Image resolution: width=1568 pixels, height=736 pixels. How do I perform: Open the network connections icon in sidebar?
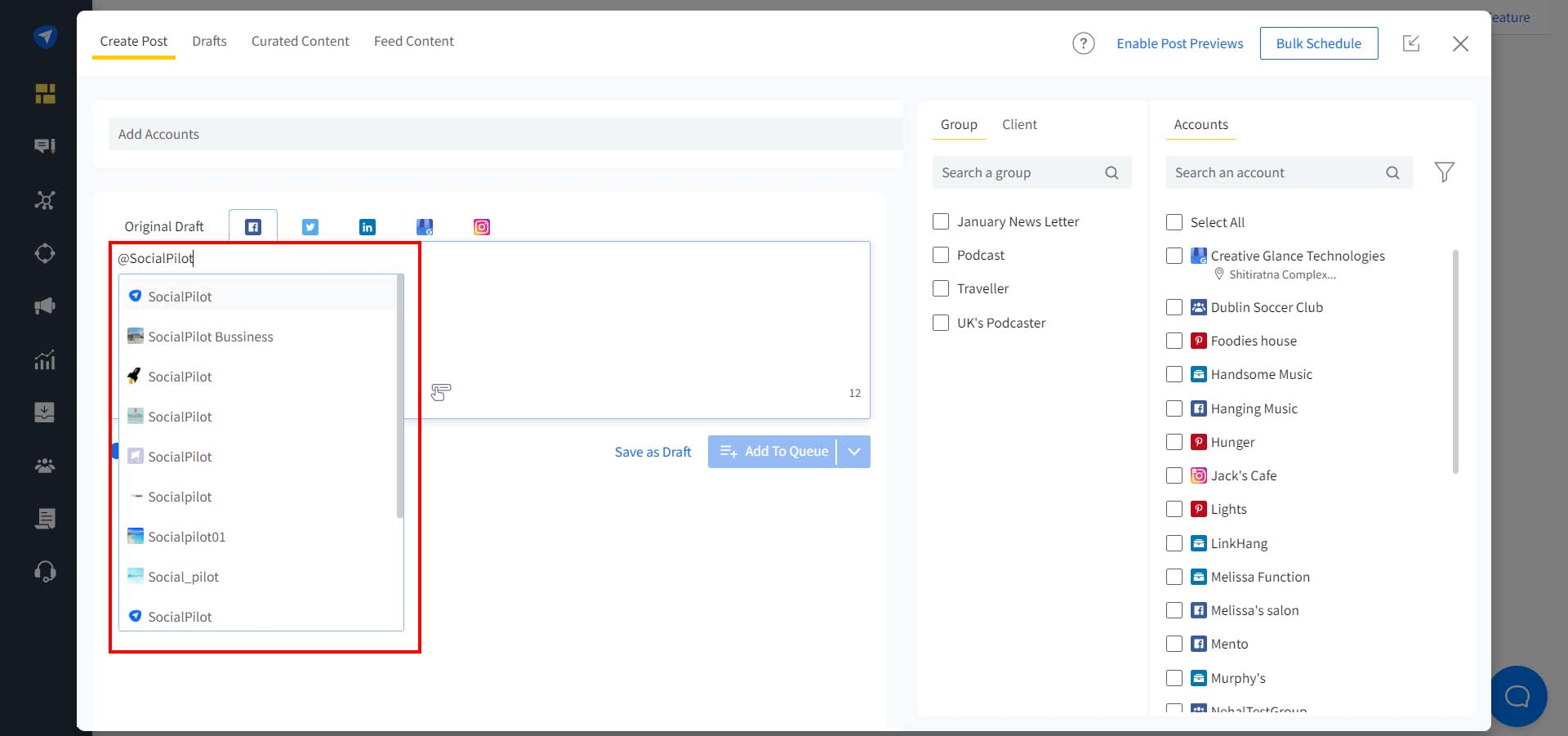pyautogui.click(x=45, y=200)
